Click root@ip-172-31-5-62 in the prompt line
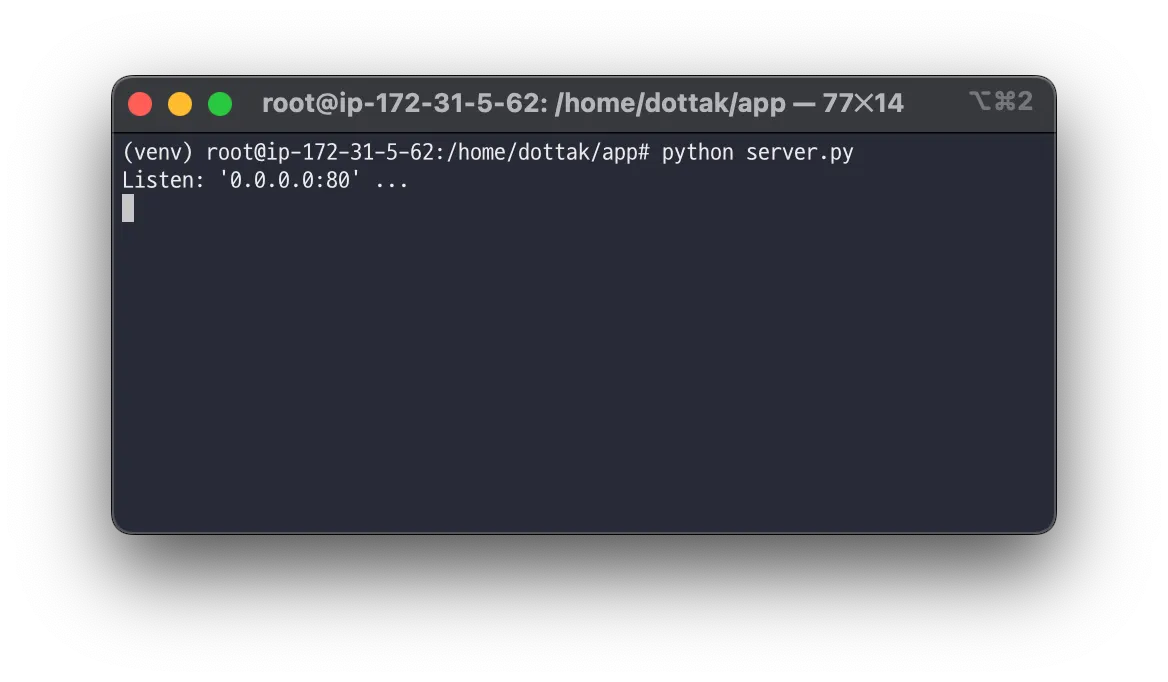Screen dimensions: 1168x682 [x=320, y=152]
